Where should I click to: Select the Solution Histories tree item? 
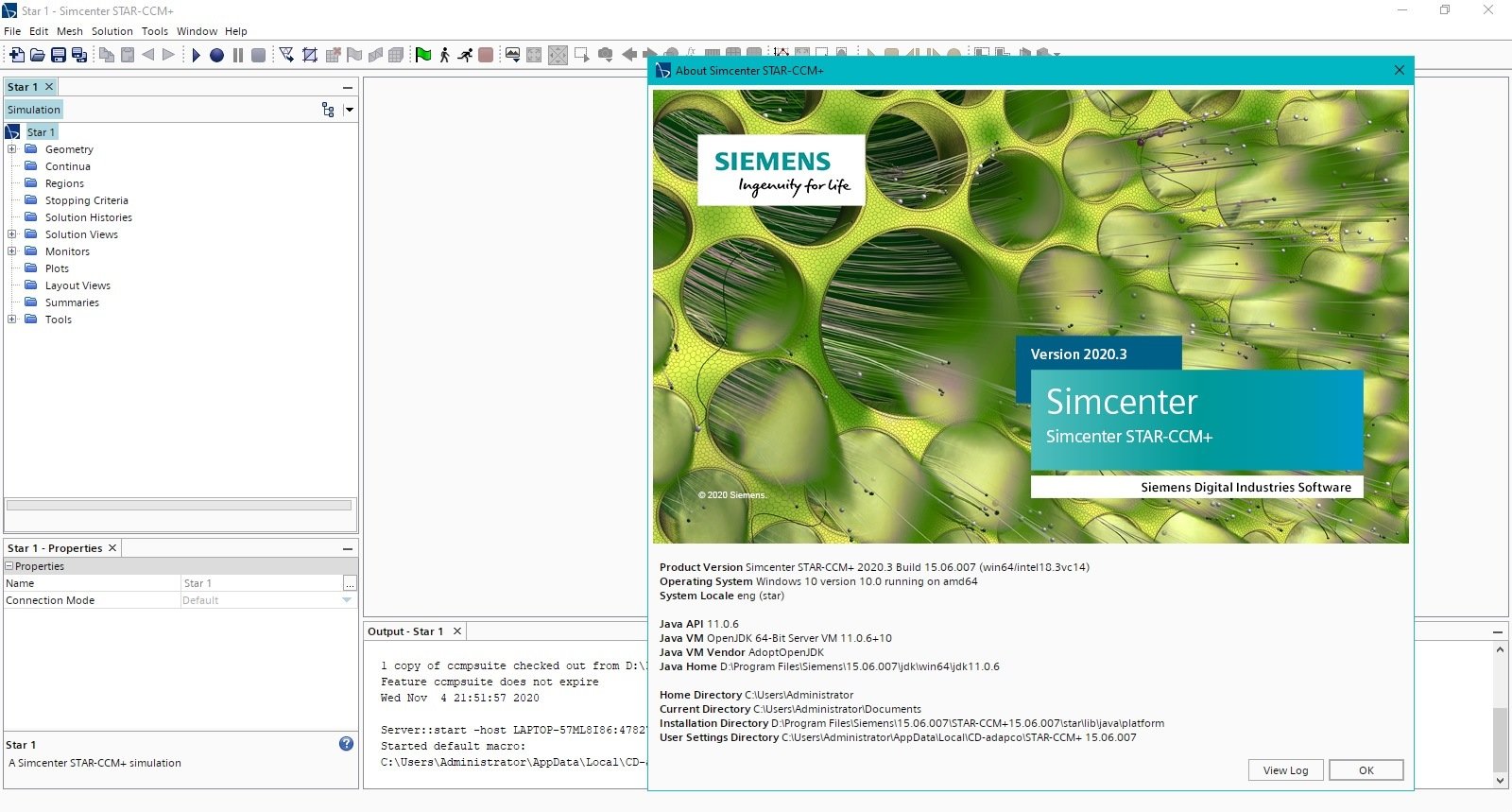click(89, 216)
